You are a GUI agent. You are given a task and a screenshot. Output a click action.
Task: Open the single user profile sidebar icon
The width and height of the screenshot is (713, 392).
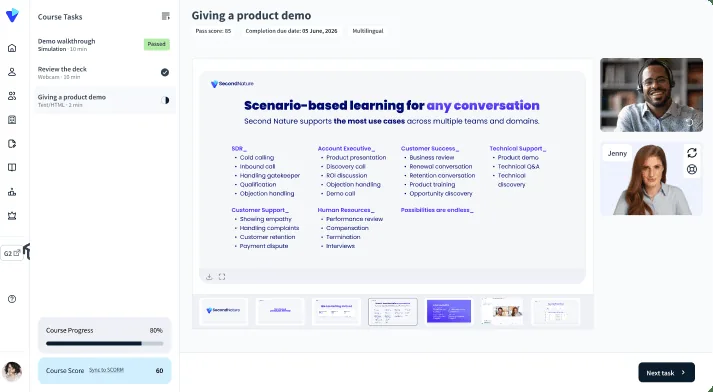[x=12, y=72]
